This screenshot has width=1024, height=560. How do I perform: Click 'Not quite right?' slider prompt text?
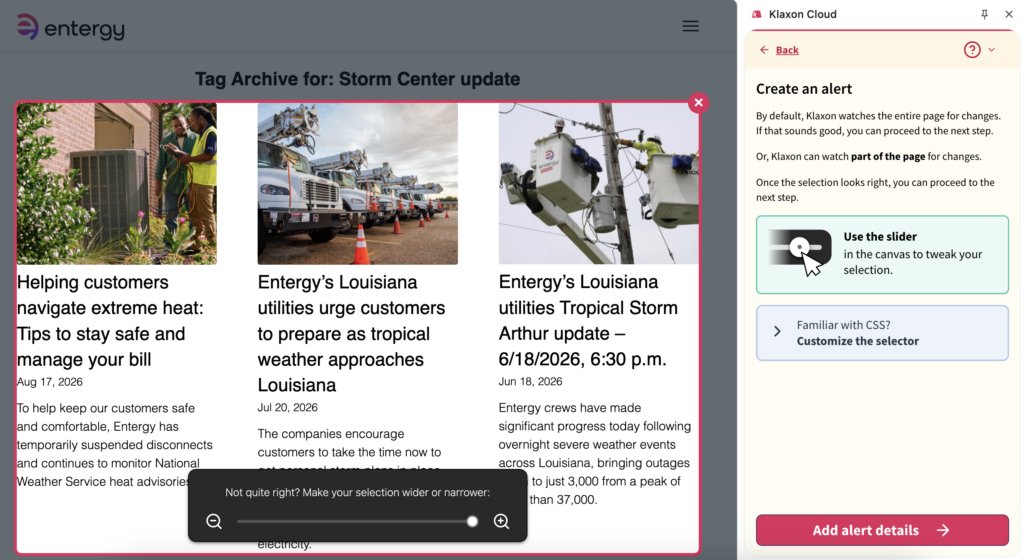tap(357, 492)
